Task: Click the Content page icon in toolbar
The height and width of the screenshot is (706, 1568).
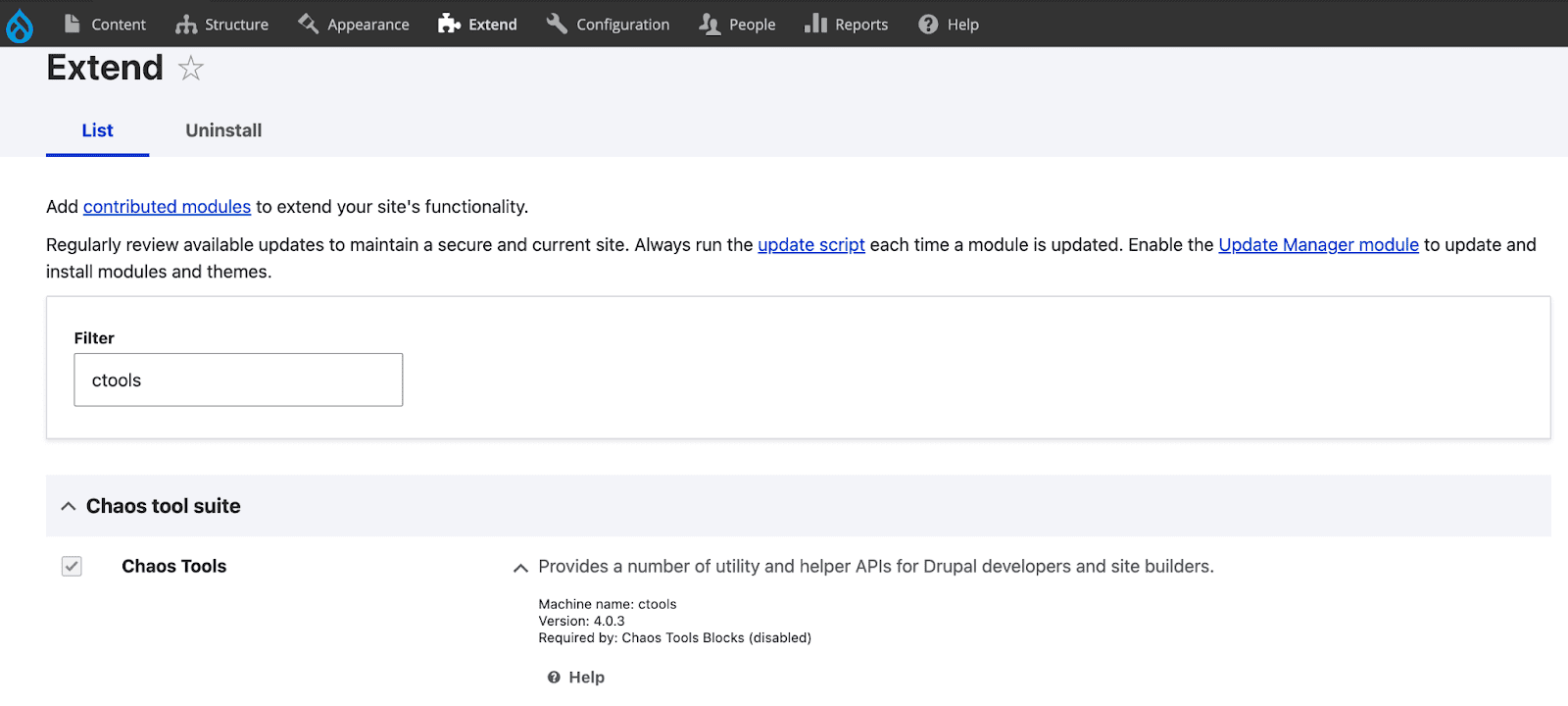Action: (x=72, y=24)
